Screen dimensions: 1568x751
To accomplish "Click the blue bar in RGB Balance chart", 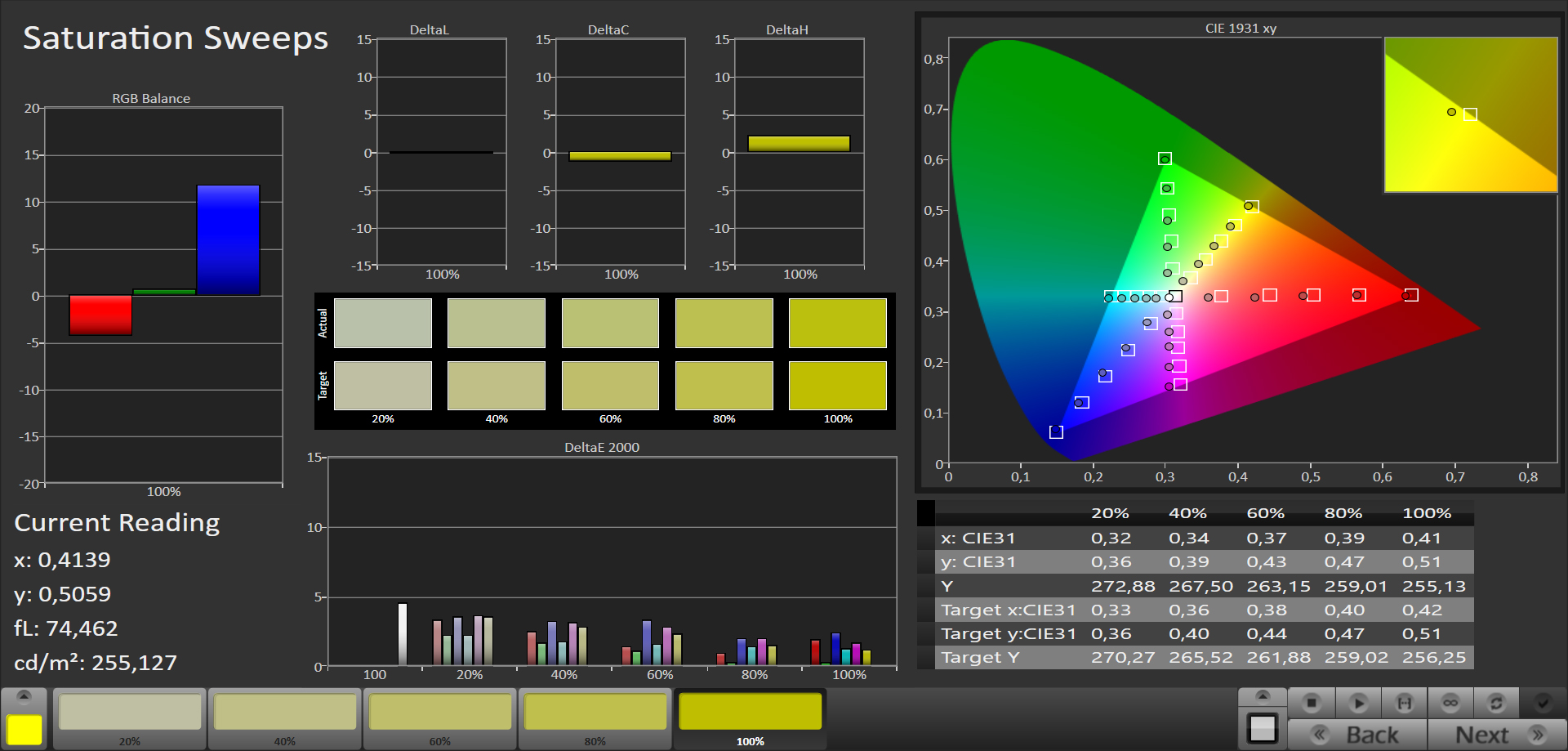I will tap(228, 240).
